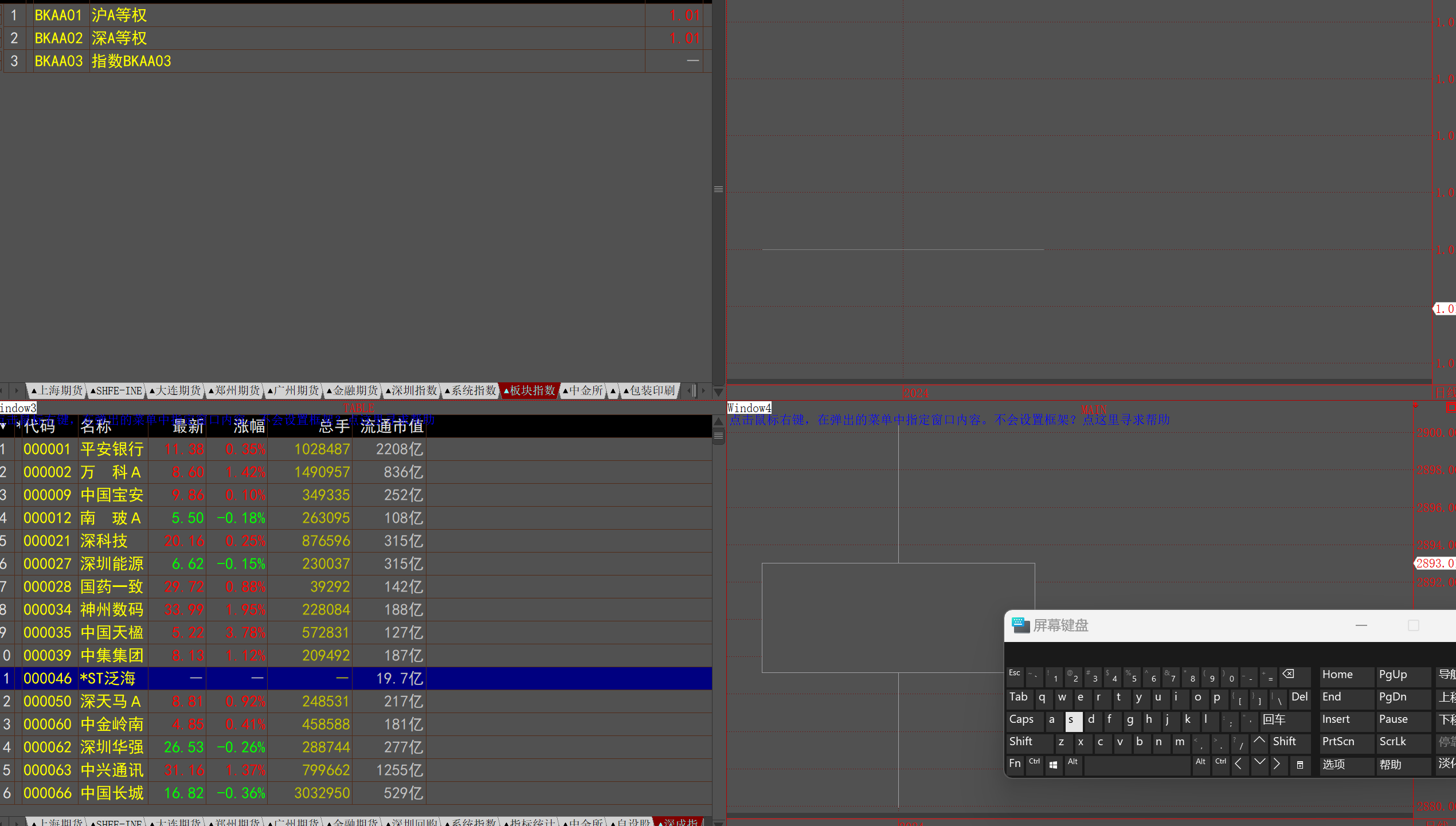Toggle the Alt key right of the spacebar

click(1200, 765)
